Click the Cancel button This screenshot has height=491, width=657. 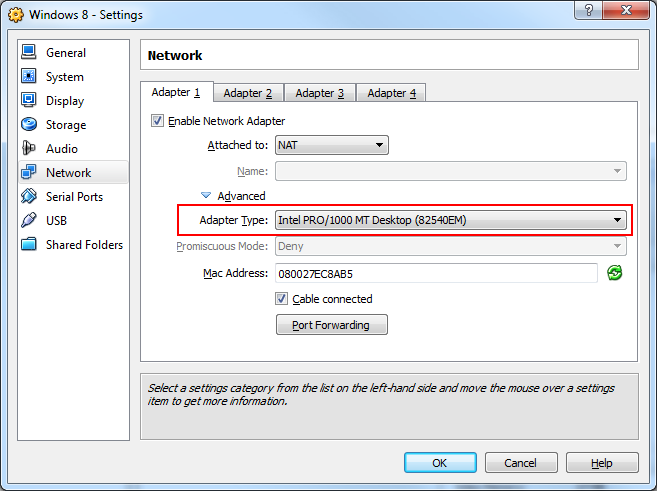pos(520,463)
